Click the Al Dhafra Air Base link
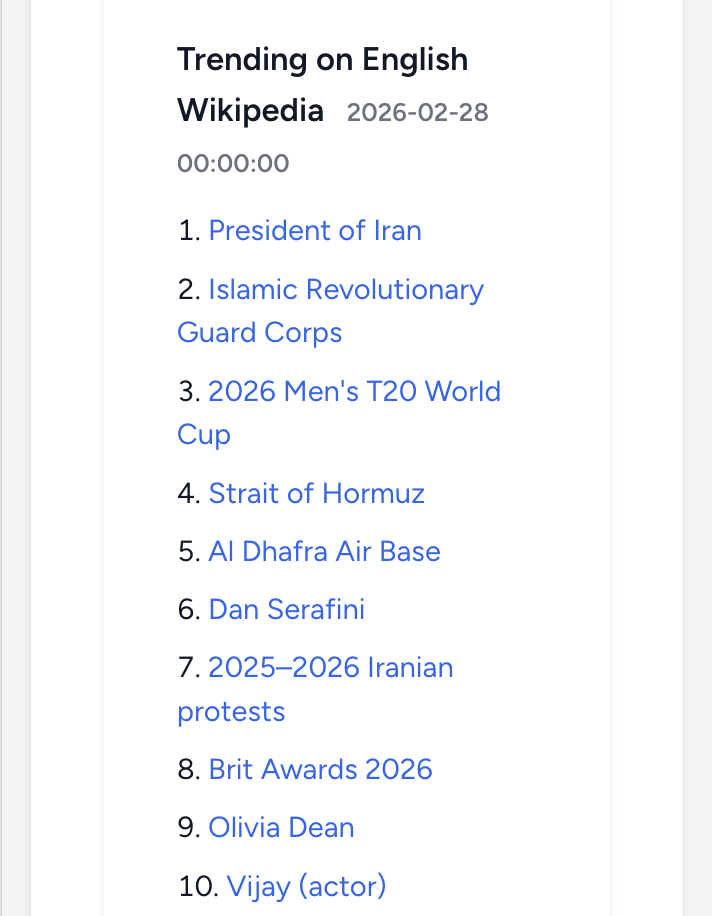The image size is (712, 916). (x=324, y=551)
